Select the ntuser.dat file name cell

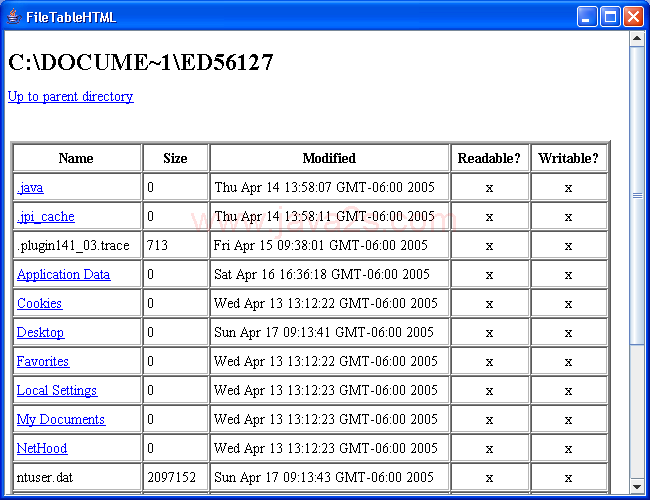click(44, 478)
